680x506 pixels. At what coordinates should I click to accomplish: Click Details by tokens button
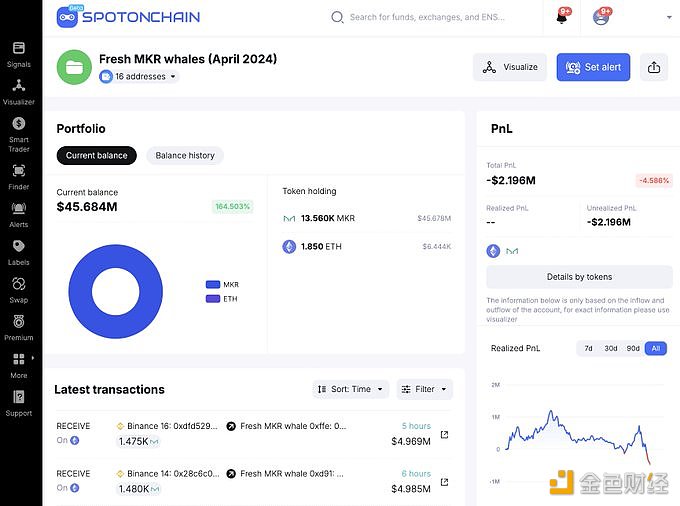coord(579,276)
